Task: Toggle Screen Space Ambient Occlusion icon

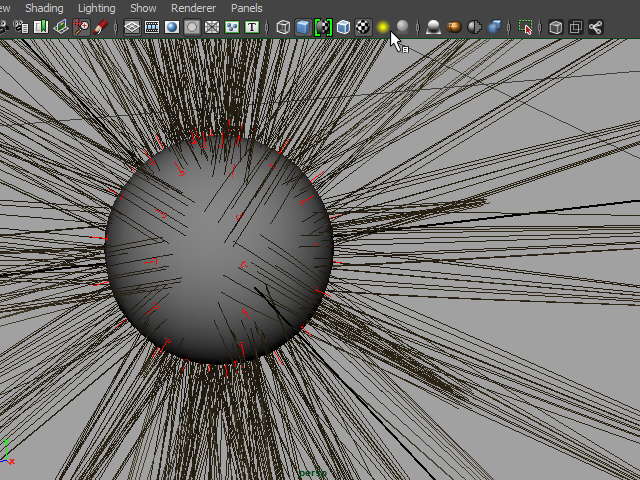Action: (433, 27)
